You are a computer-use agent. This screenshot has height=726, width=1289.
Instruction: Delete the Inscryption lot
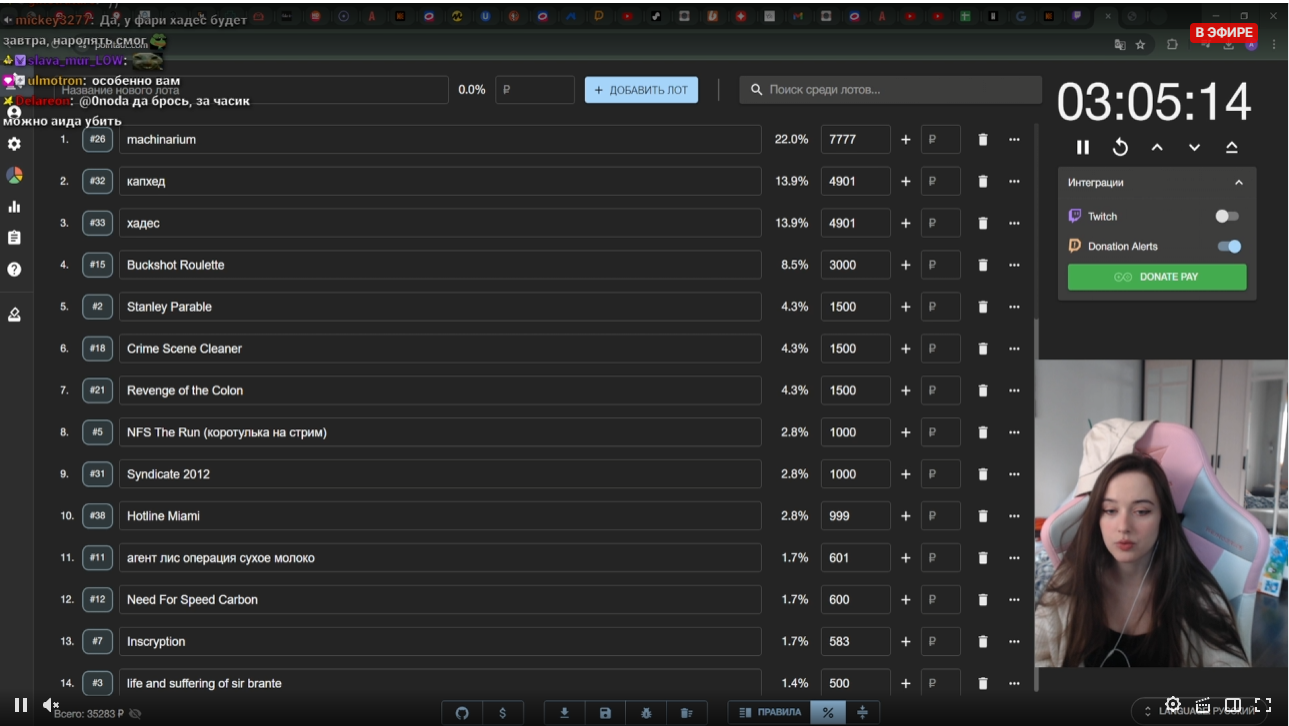pyautogui.click(x=983, y=642)
